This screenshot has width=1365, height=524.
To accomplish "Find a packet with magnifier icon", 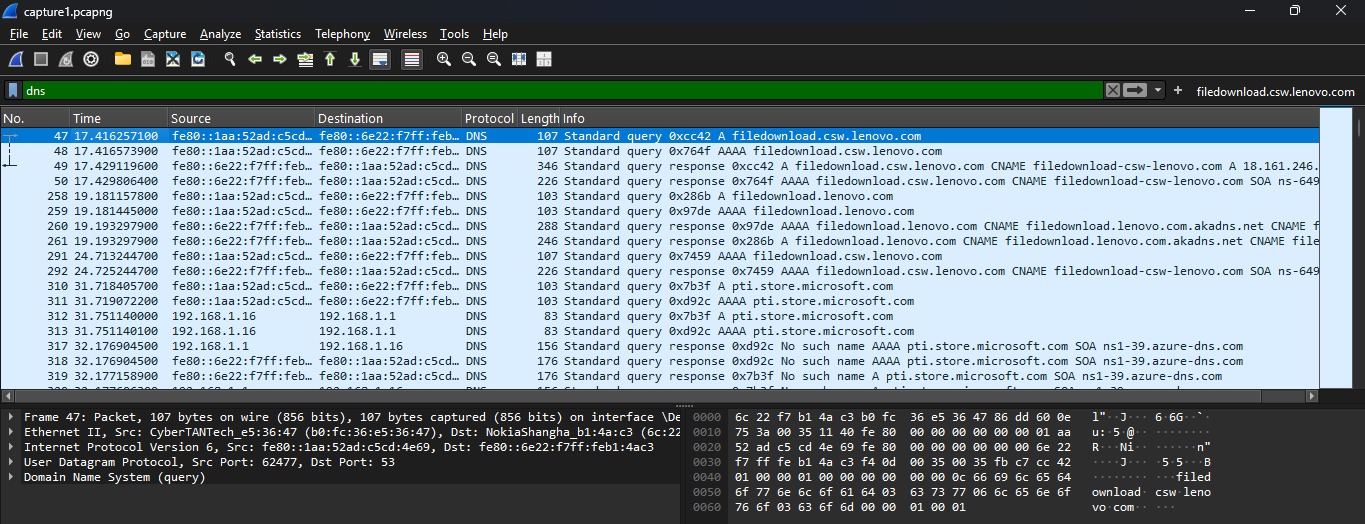I will tap(230, 60).
